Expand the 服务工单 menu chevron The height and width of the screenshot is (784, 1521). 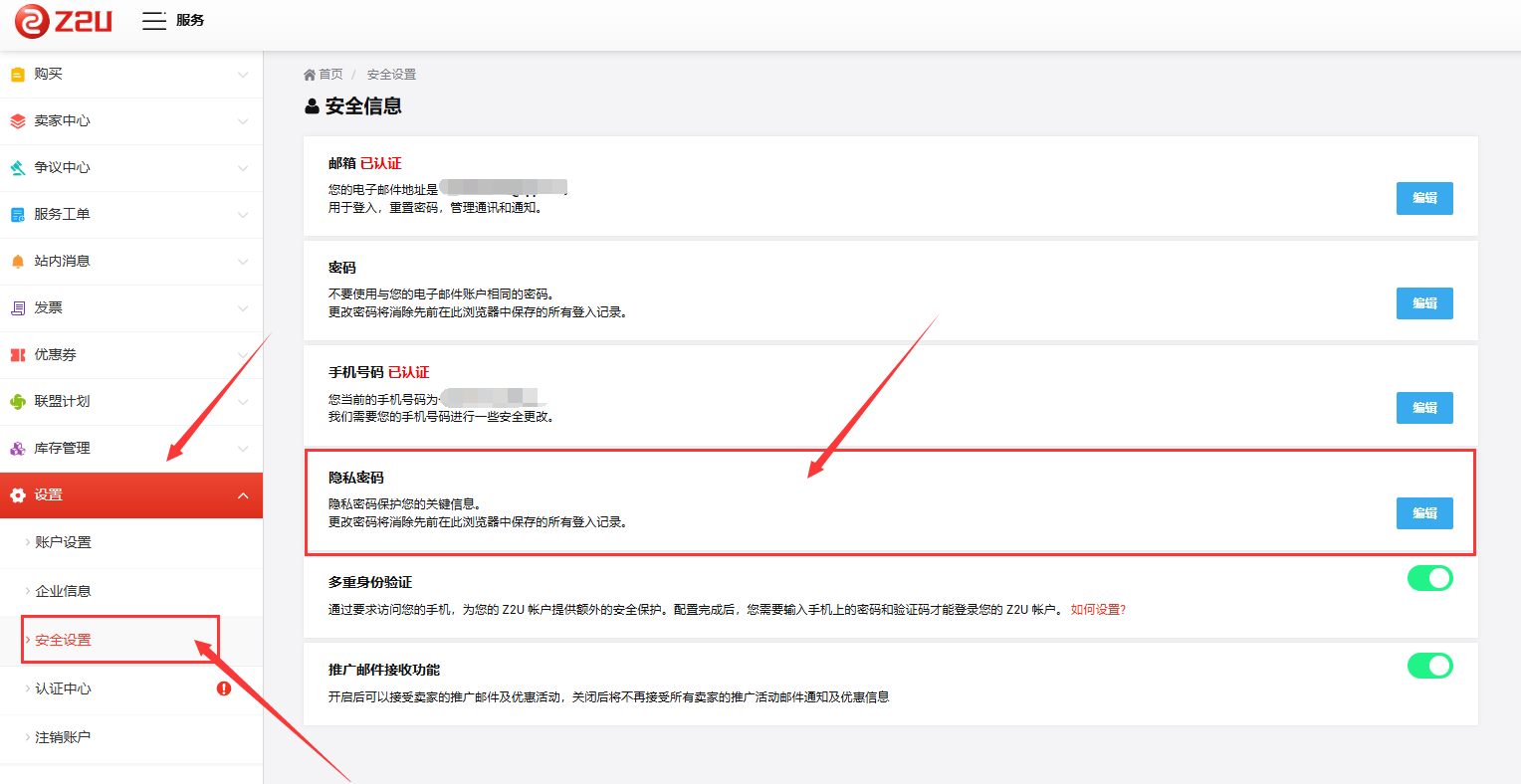tap(243, 215)
